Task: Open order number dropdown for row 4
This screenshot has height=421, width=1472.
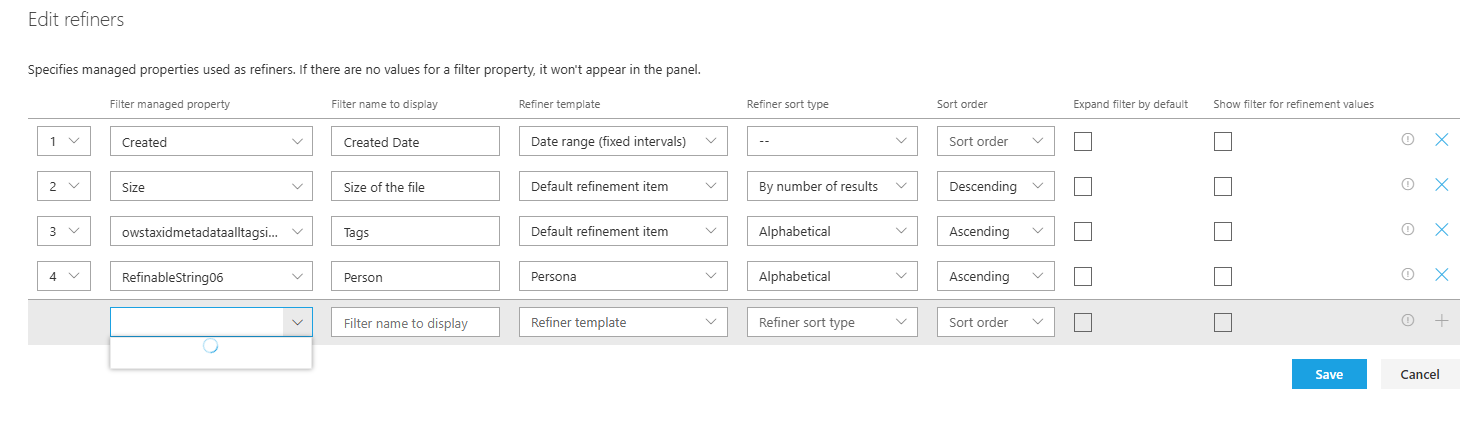Action: coord(64,277)
